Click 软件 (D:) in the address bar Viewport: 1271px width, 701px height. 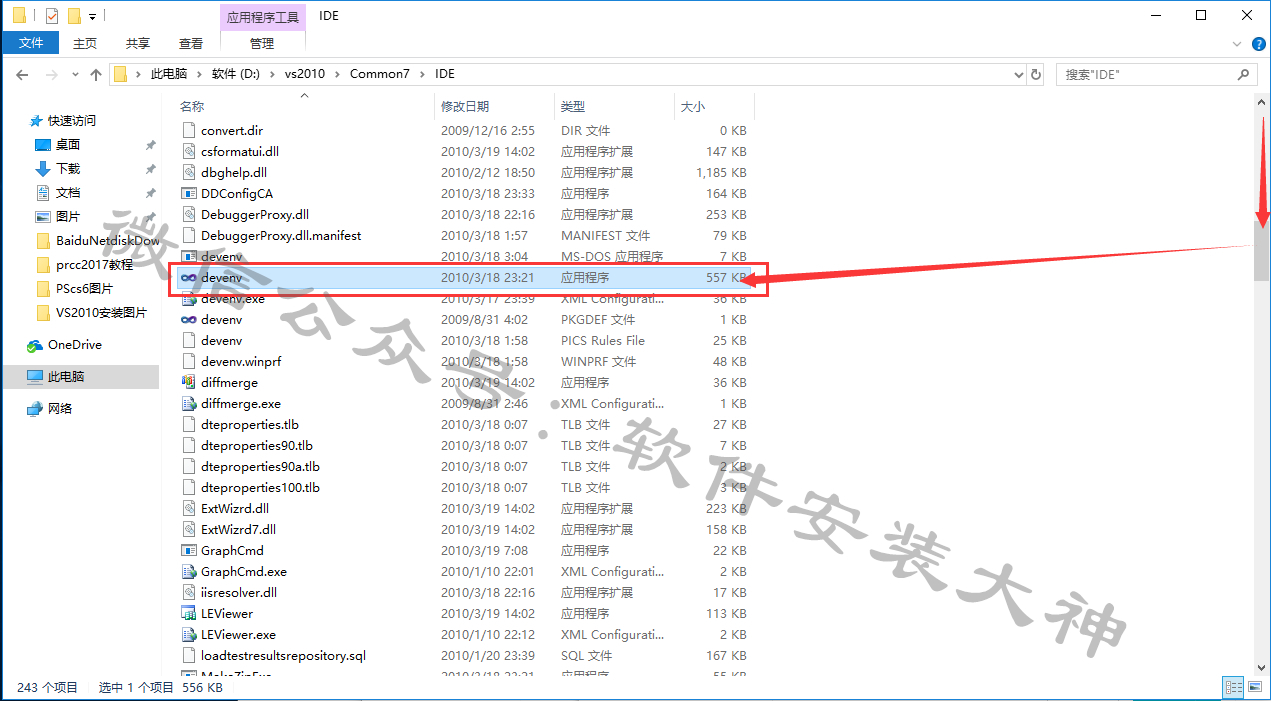click(x=235, y=74)
